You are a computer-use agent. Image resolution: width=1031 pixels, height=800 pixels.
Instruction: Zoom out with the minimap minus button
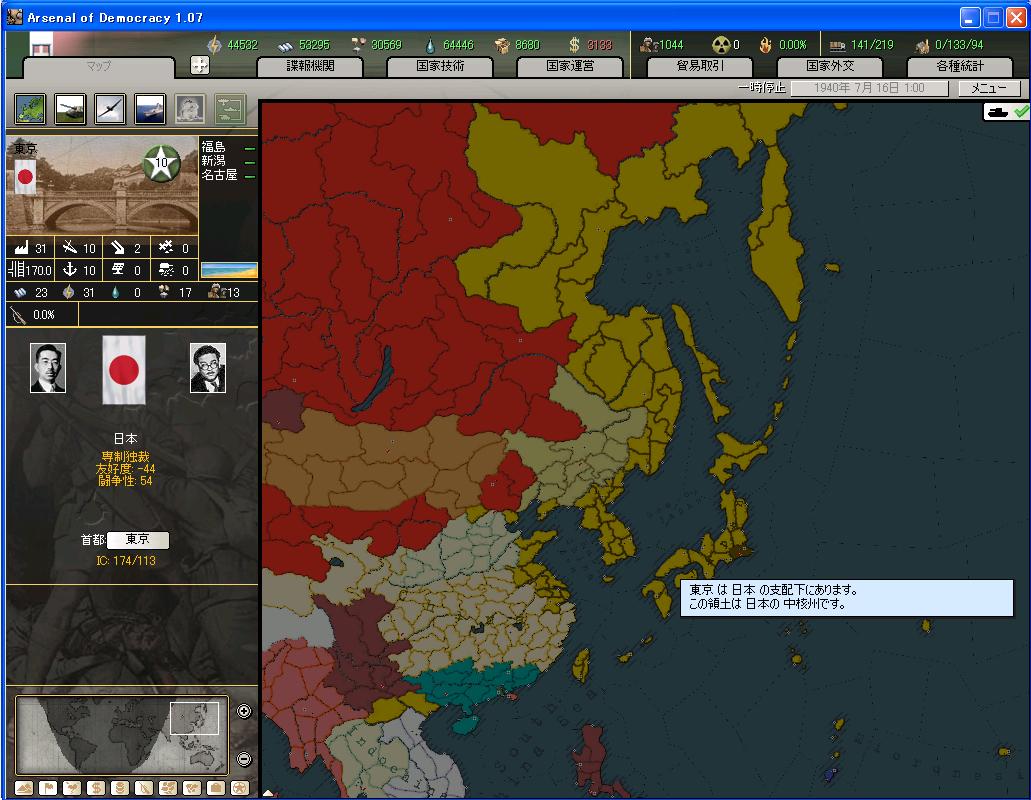coord(245,759)
